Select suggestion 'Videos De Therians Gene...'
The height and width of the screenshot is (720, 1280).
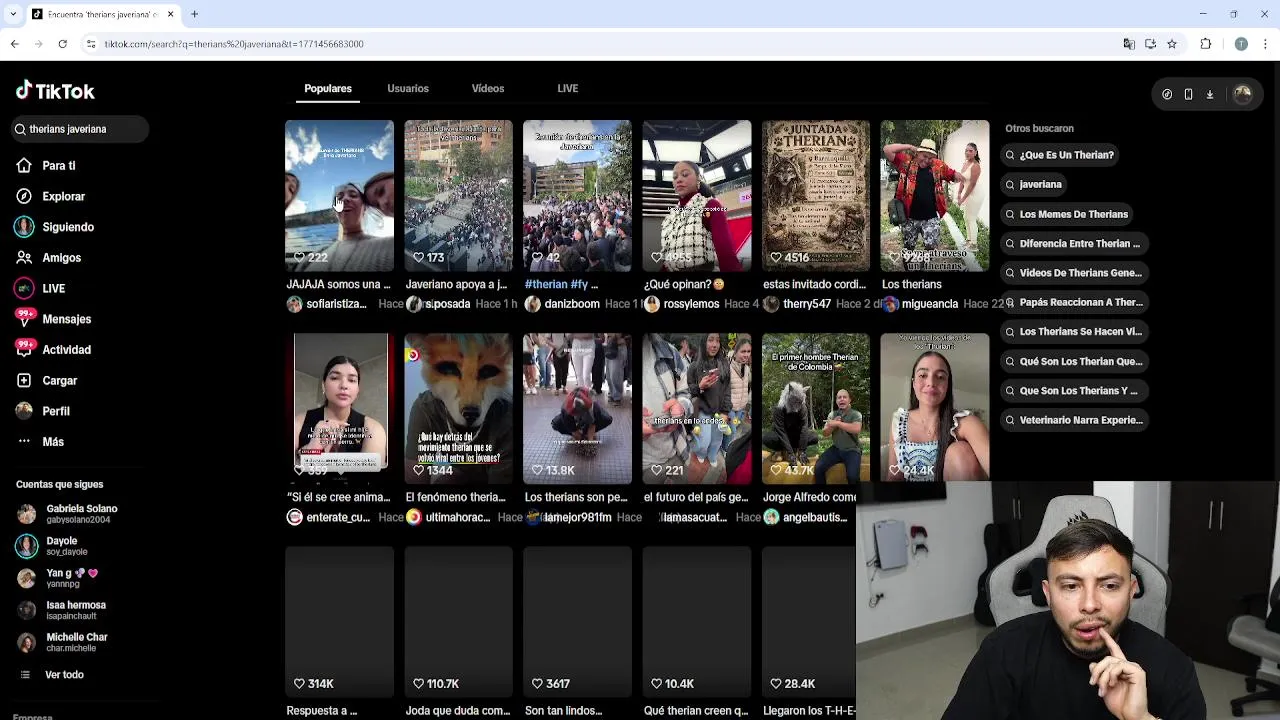pos(1073,273)
